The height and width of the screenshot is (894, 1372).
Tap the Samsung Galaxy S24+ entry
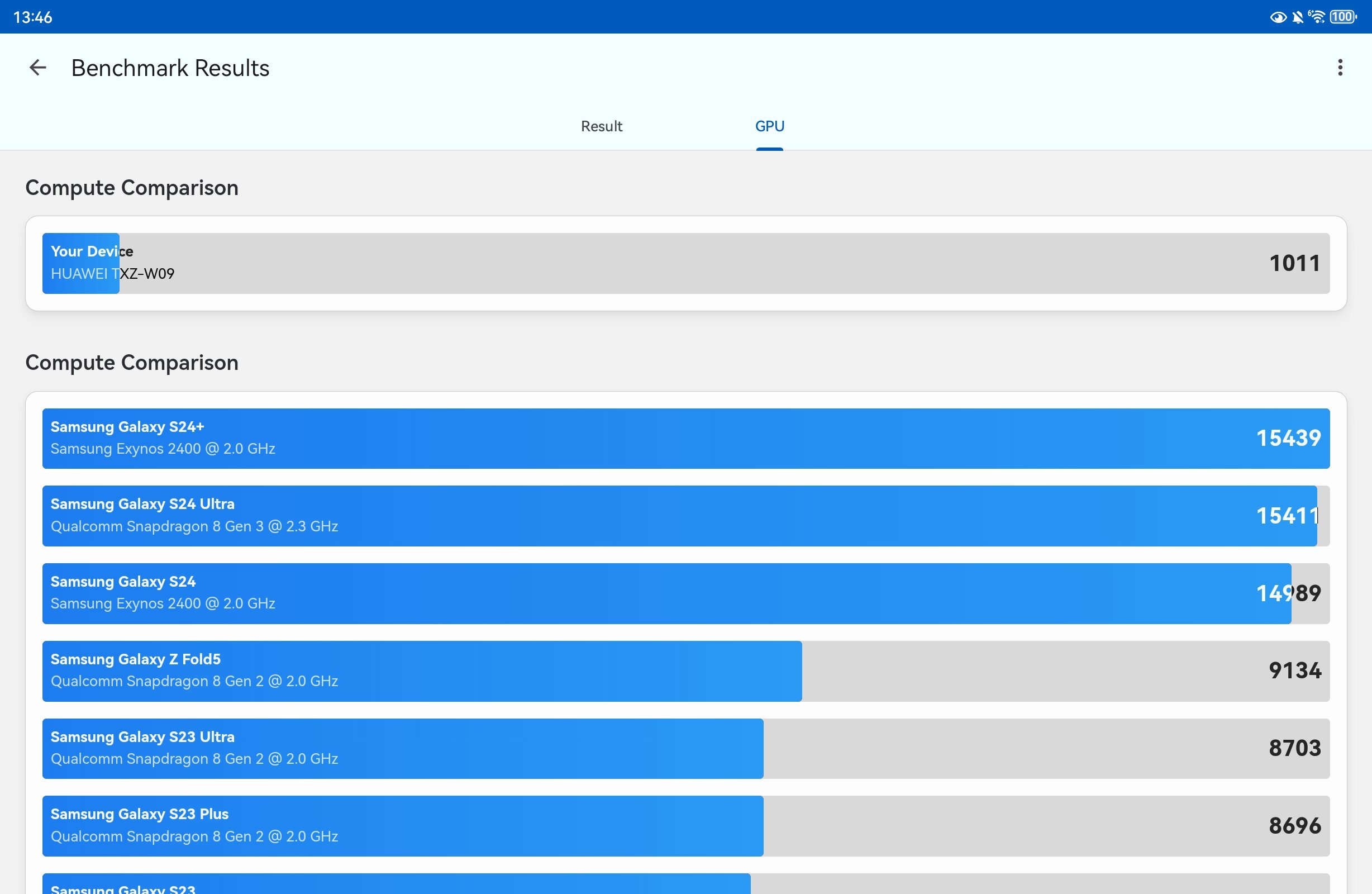(x=686, y=439)
